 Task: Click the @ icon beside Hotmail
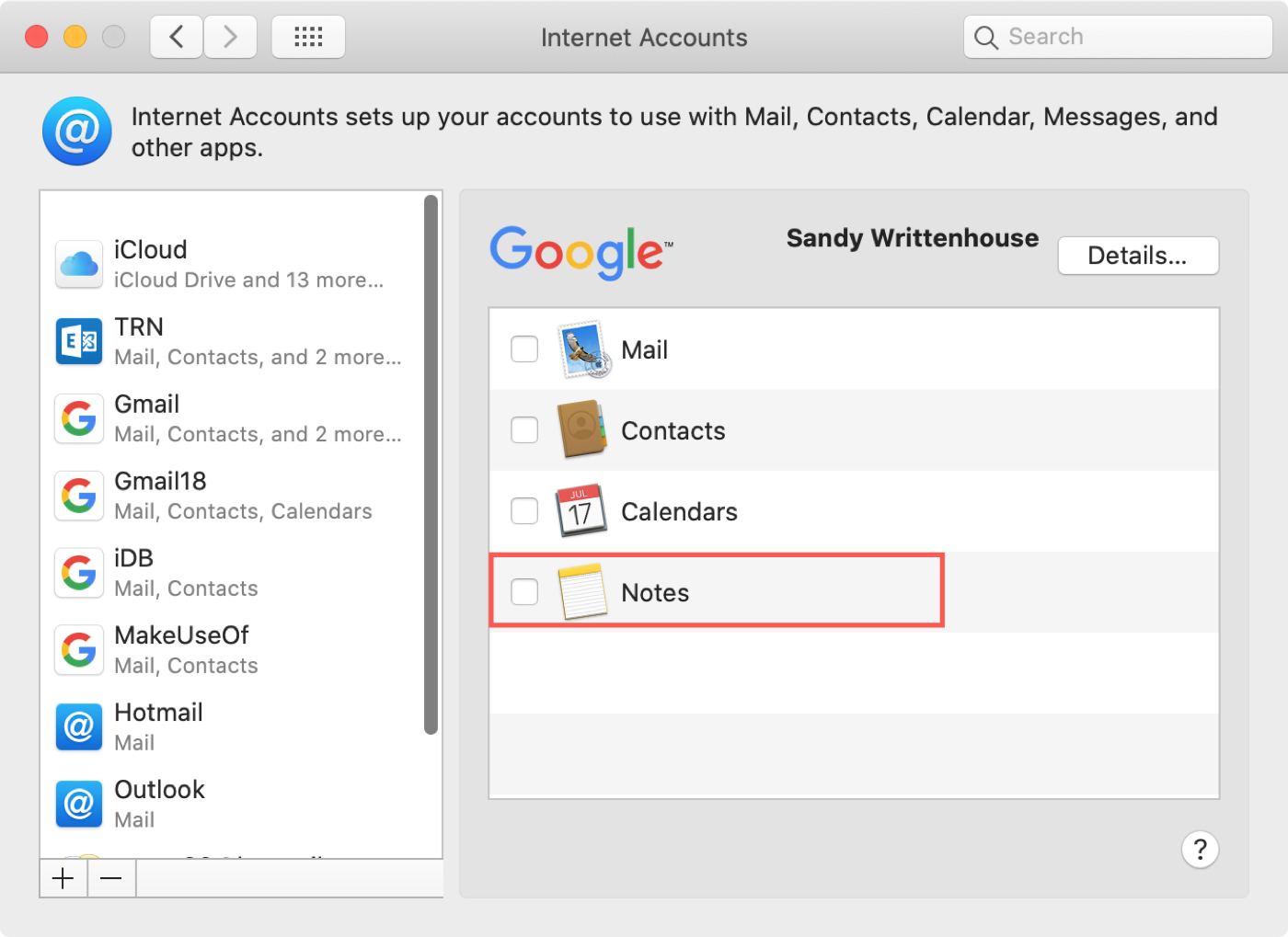point(79,727)
